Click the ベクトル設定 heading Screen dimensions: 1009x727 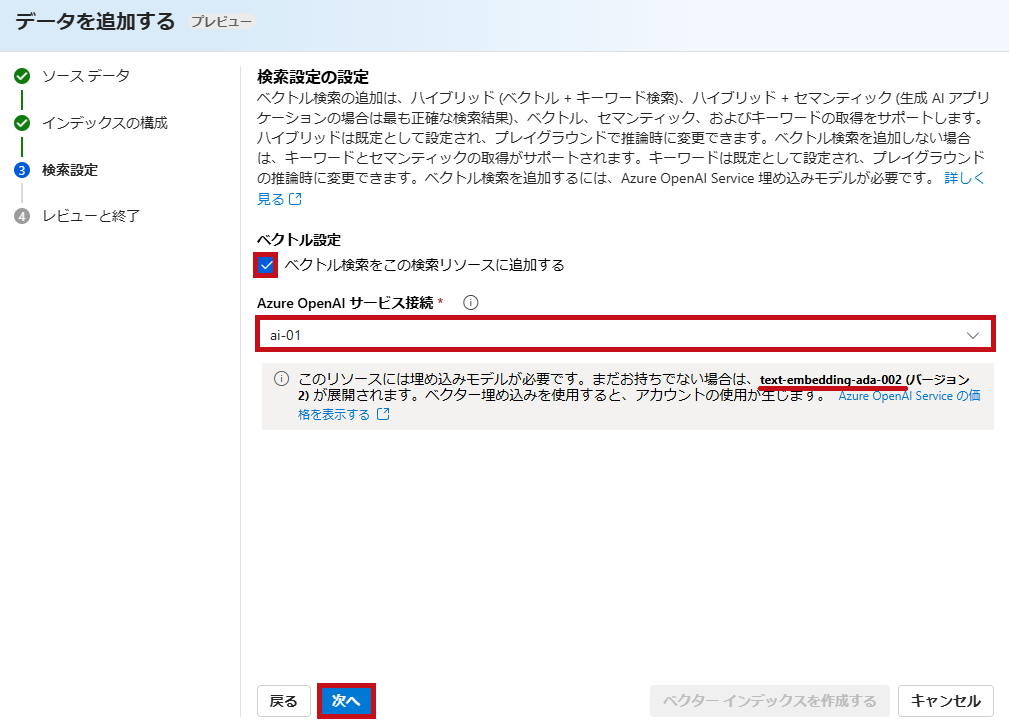(x=299, y=240)
